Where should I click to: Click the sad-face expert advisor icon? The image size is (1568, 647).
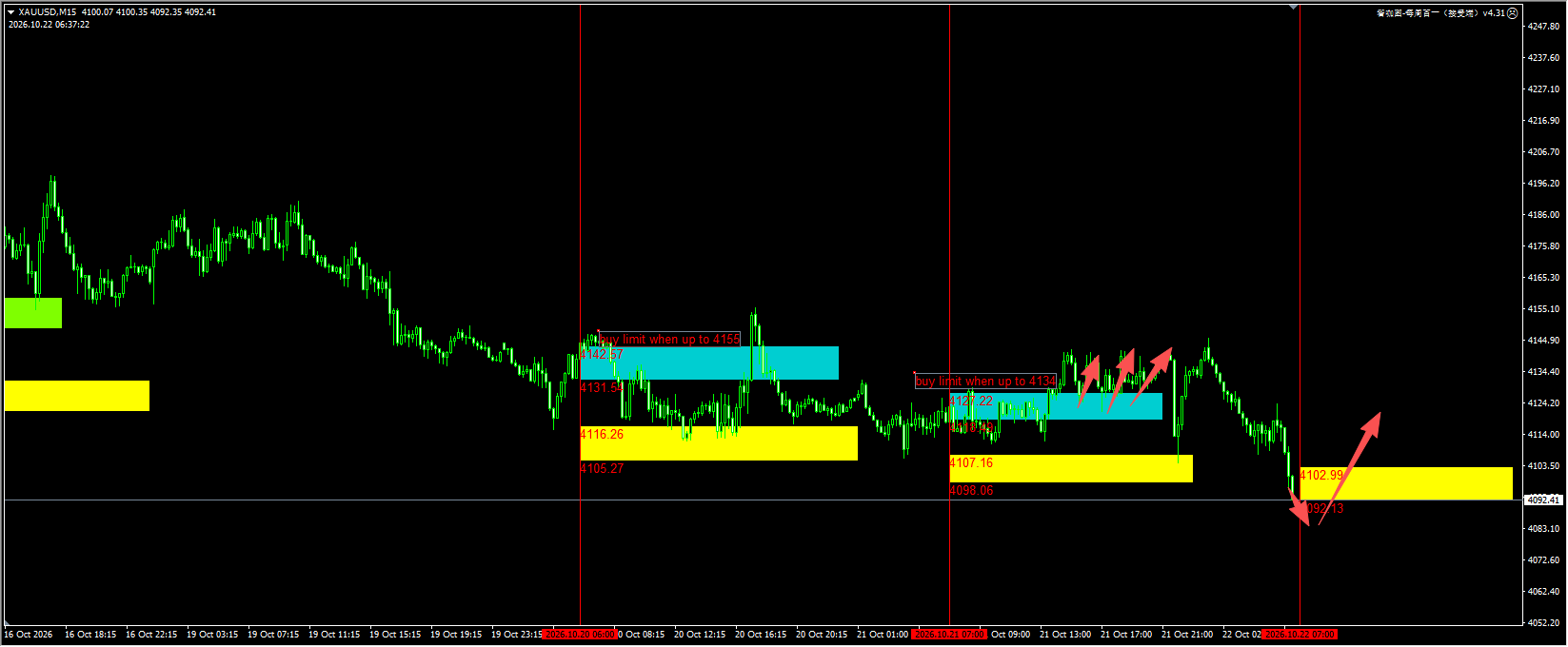point(1513,13)
